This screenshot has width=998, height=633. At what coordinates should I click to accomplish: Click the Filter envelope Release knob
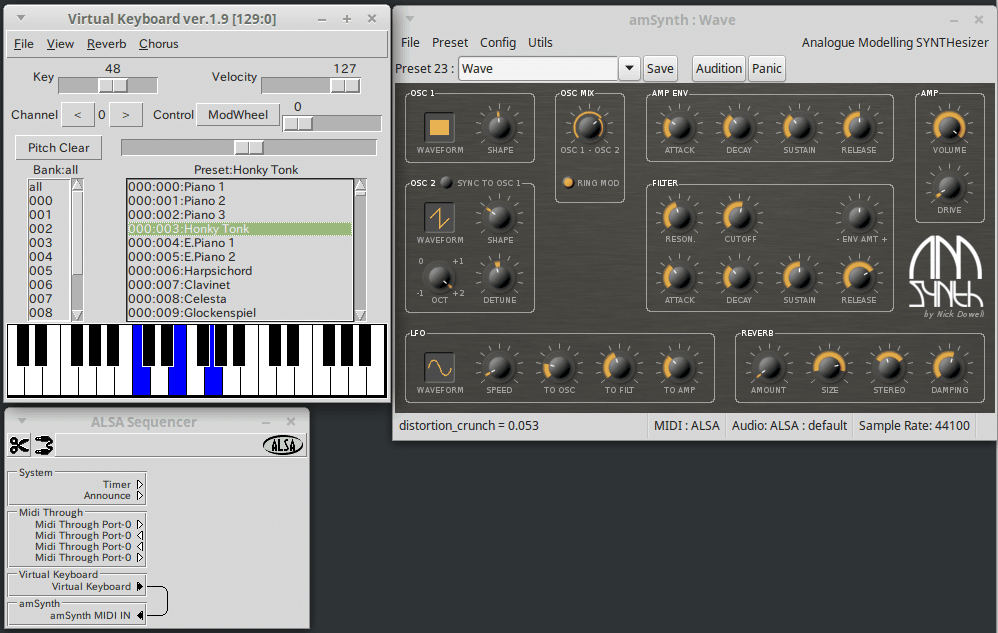coord(859,277)
